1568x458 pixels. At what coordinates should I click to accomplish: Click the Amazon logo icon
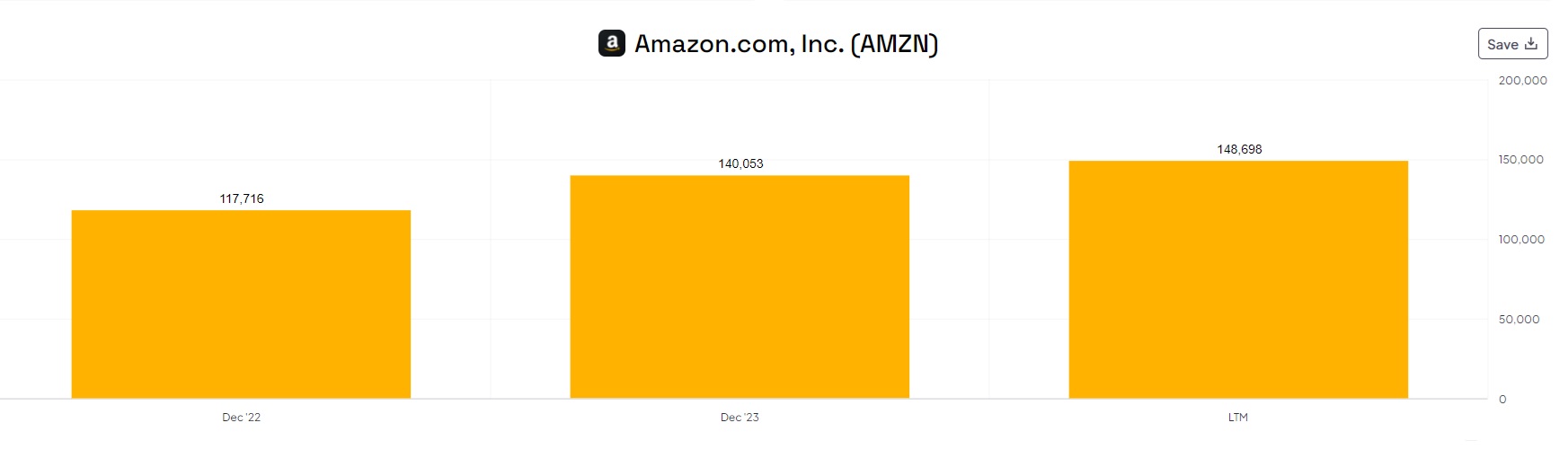[x=612, y=43]
